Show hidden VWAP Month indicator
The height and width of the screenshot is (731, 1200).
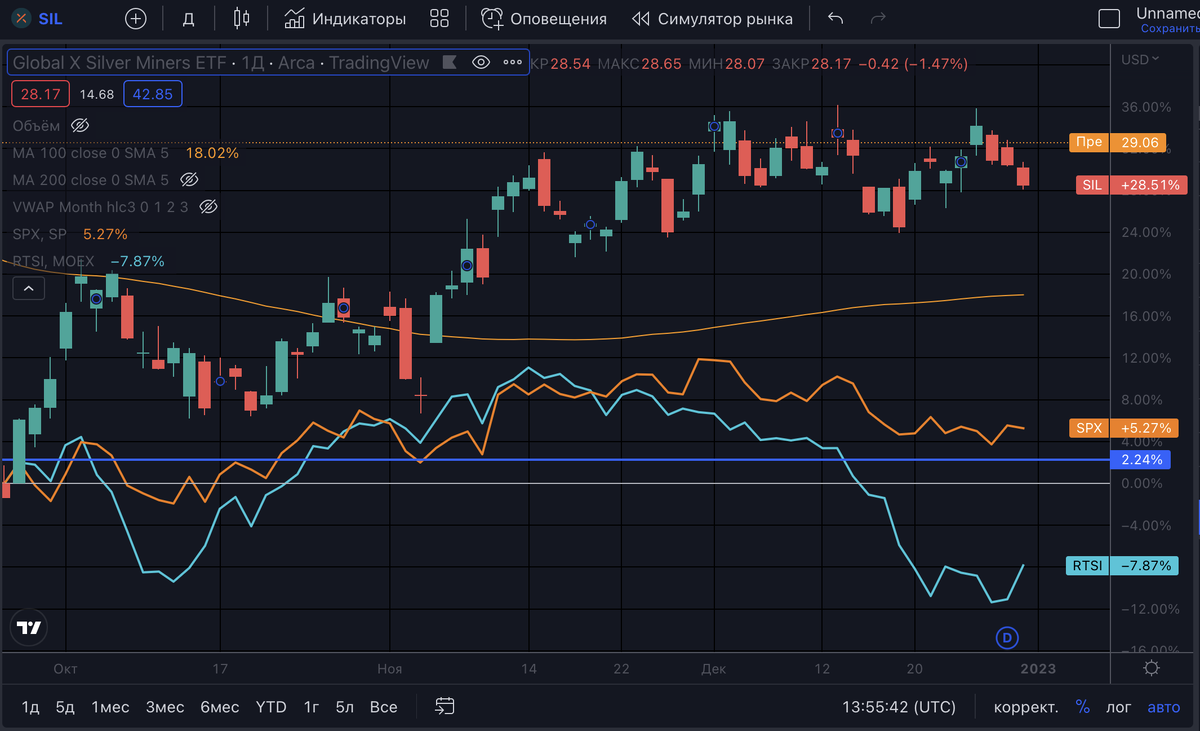coord(208,207)
